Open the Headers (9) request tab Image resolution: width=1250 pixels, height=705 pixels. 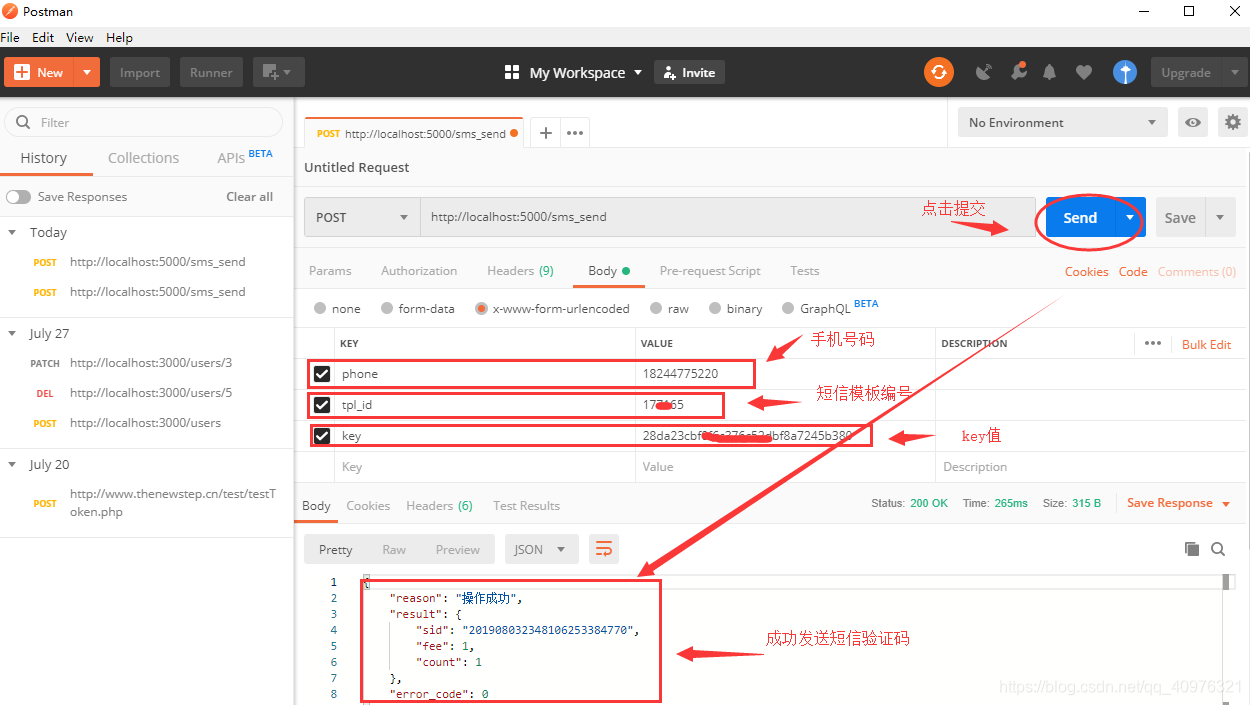coord(520,271)
